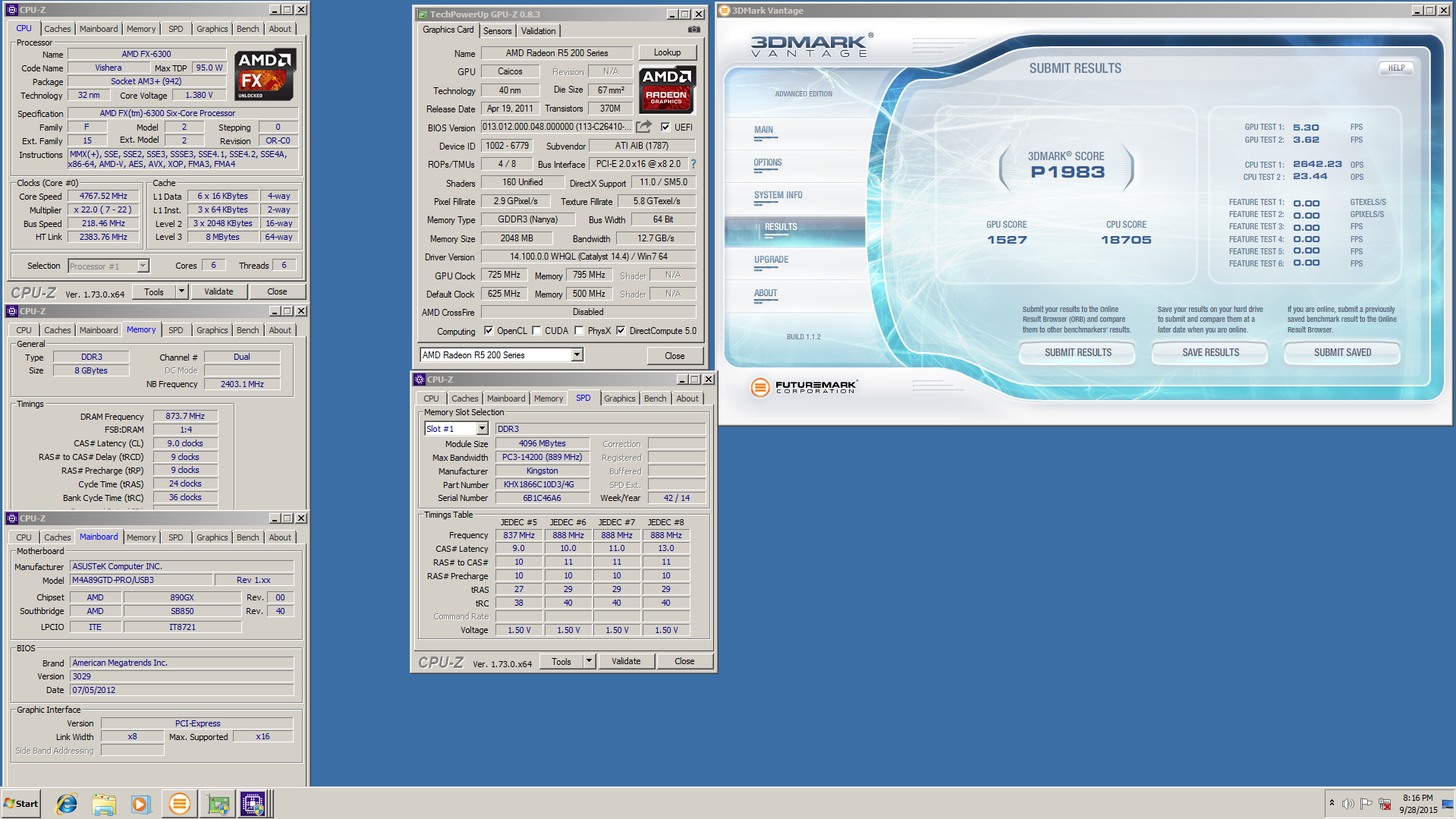Click the taskbar clock showing 8:16 PM
This screenshot has width=1456, height=819.
coord(1417,804)
